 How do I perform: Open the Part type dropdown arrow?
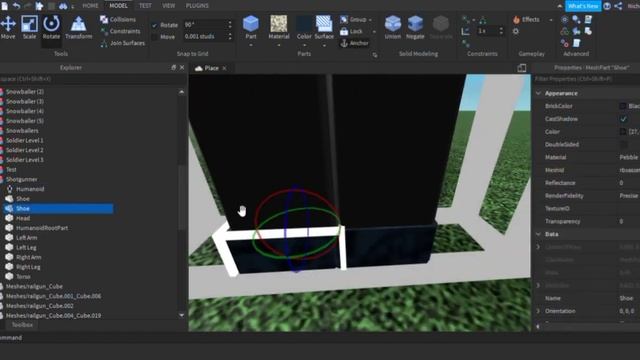coord(251,45)
